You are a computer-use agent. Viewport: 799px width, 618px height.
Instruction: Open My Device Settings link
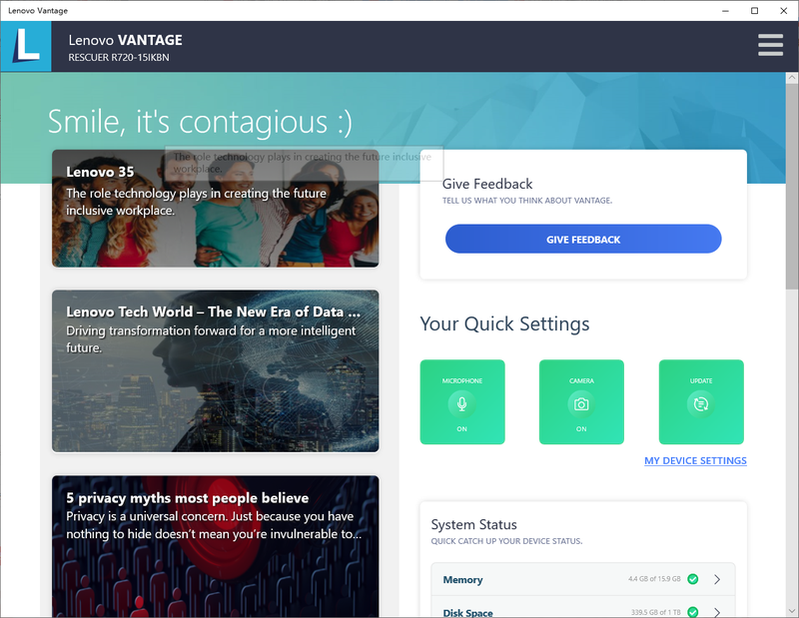pos(695,461)
